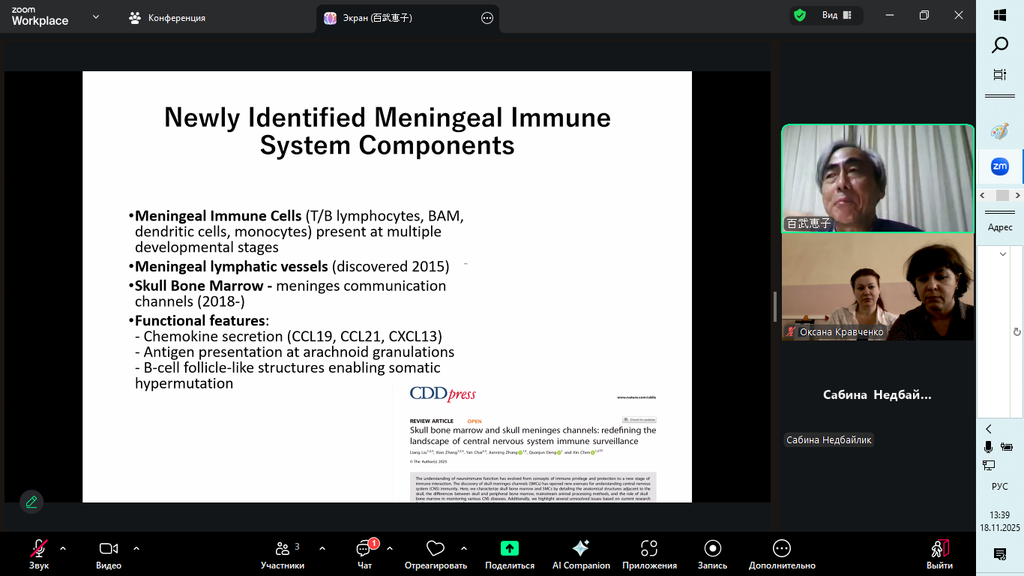
Task: Select Оксана Кравченко's video thumbnail
Action: click(877, 286)
